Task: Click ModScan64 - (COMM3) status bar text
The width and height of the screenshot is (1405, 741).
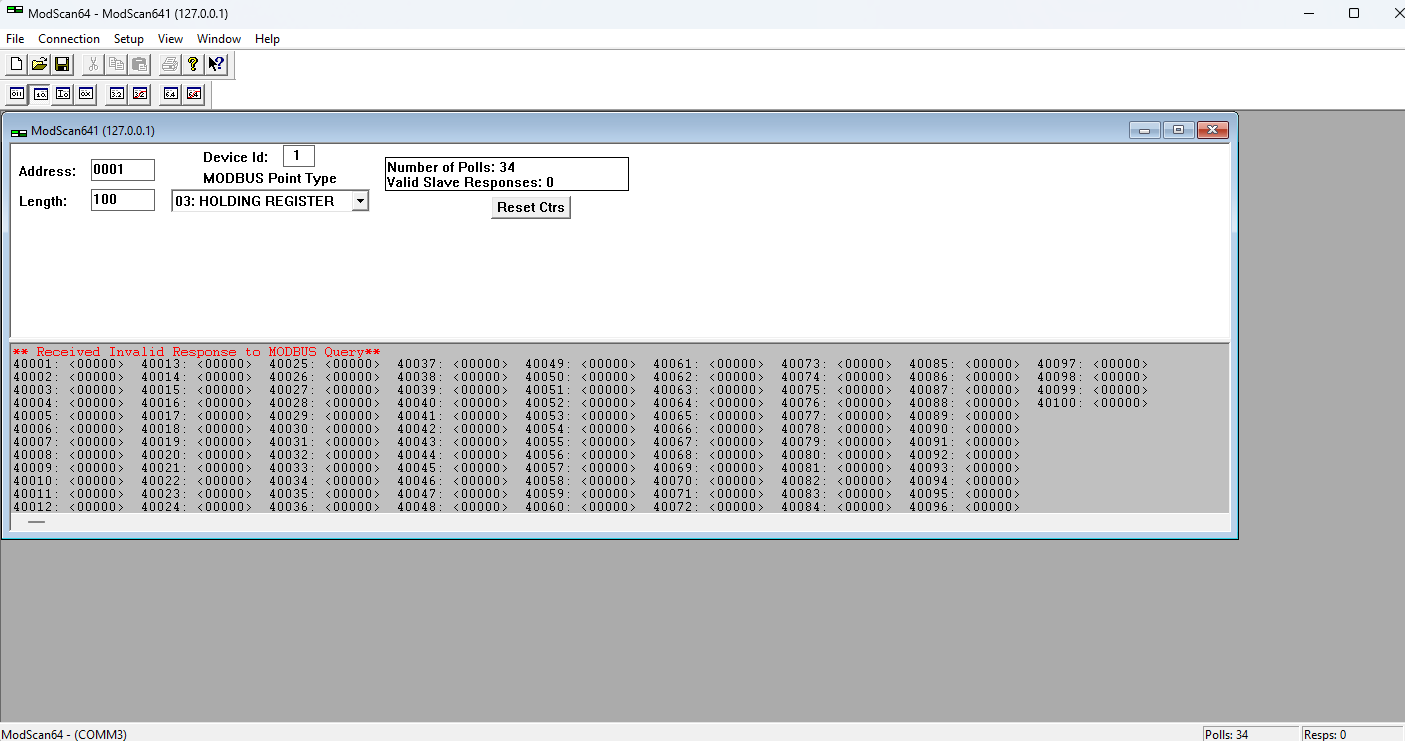Action: pyautogui.click(x=64, y=734)
